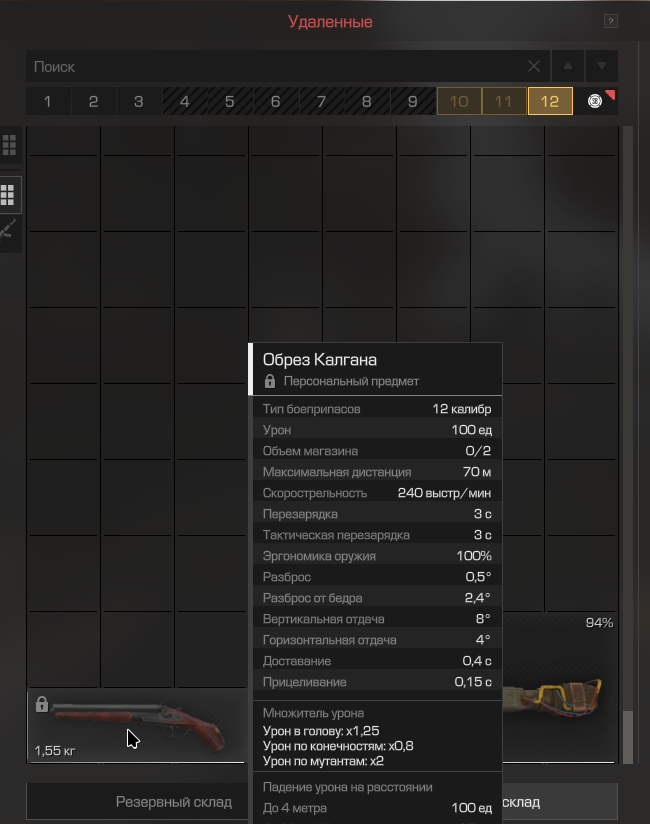This screenshot has height=824, width=650.
Task: Click the lock icon on the shotgun
Action: tap(42, 704)
